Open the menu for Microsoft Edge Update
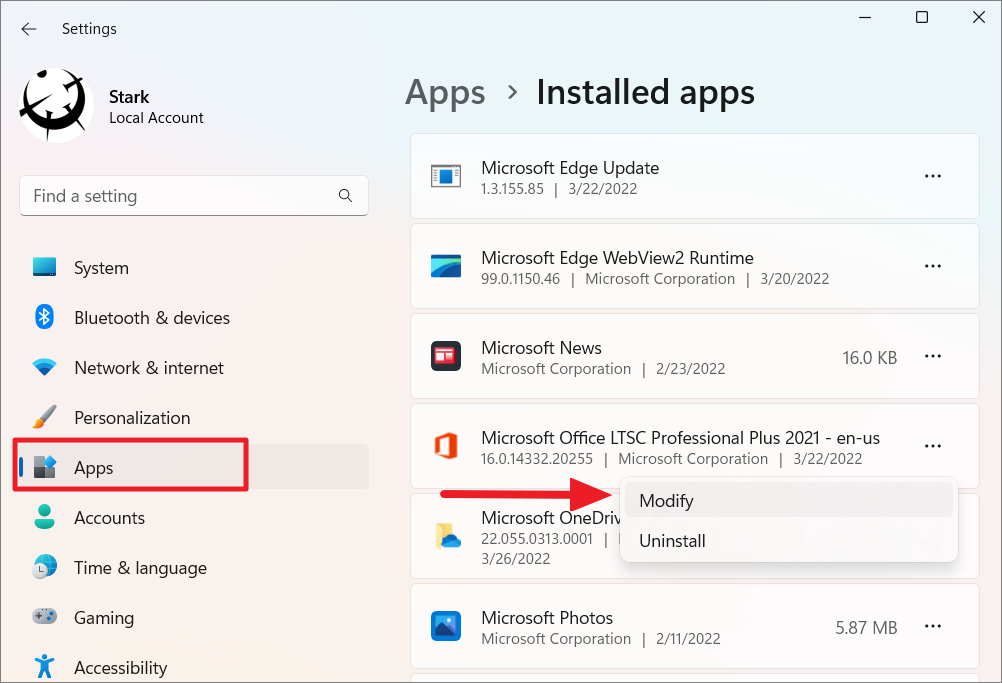The width and height of the screenshot is (1002, 683). (x=932, y=176)
